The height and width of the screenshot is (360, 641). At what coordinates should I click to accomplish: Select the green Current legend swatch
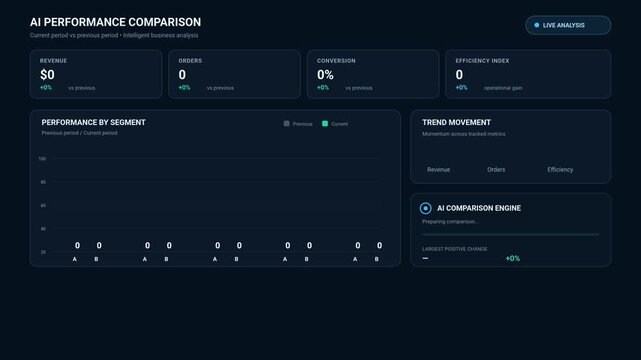(325, 123)
